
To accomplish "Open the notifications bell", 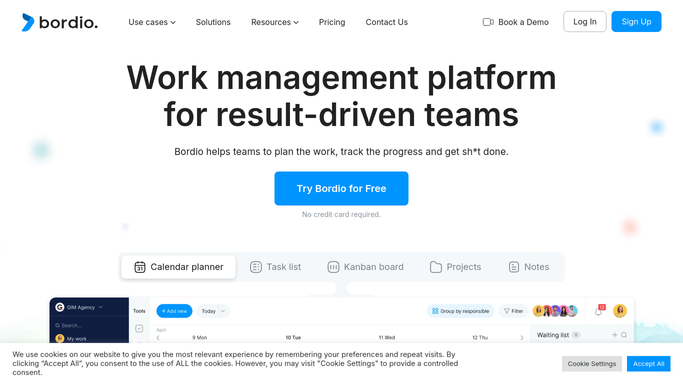I will 599,311.
